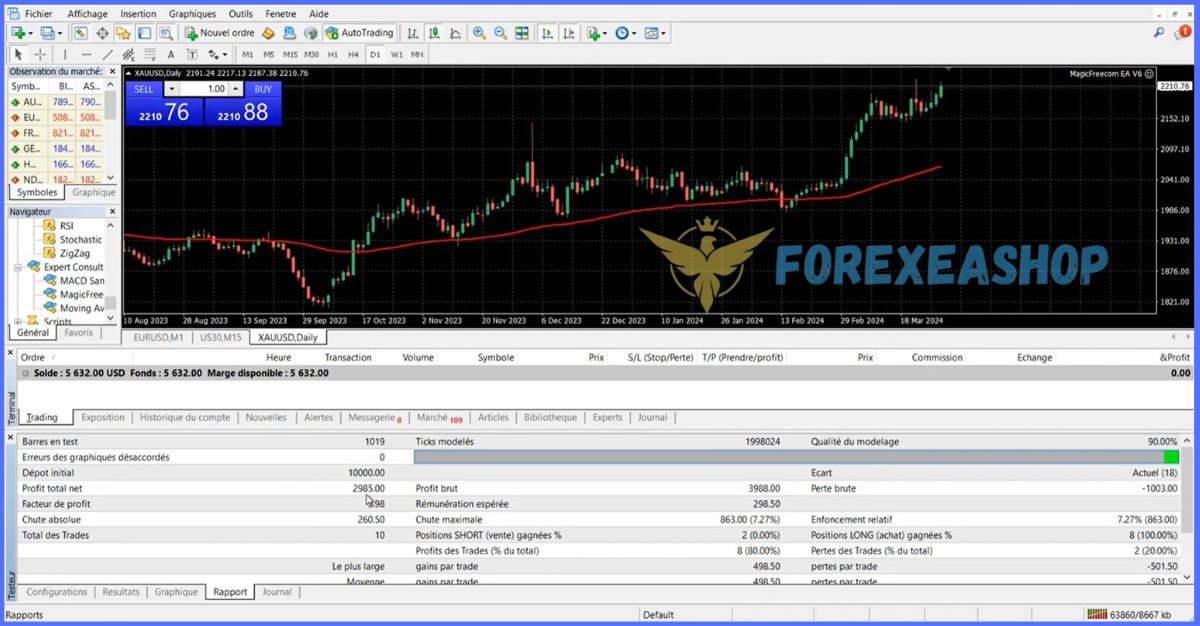
Task: Toggle the H4 timeframe button
Action: (353, 54)
